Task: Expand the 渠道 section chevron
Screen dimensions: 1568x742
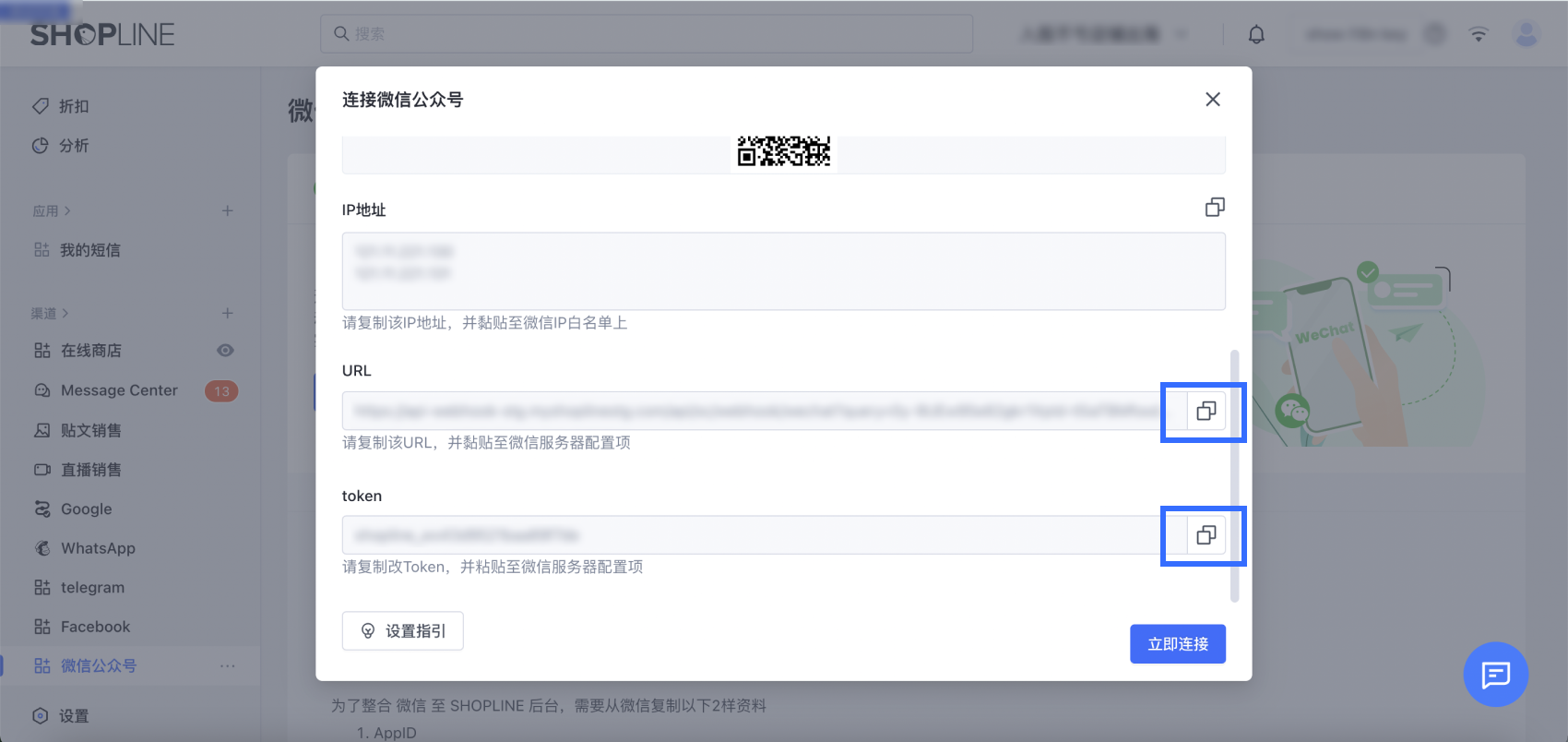Action: pos(65,314)
